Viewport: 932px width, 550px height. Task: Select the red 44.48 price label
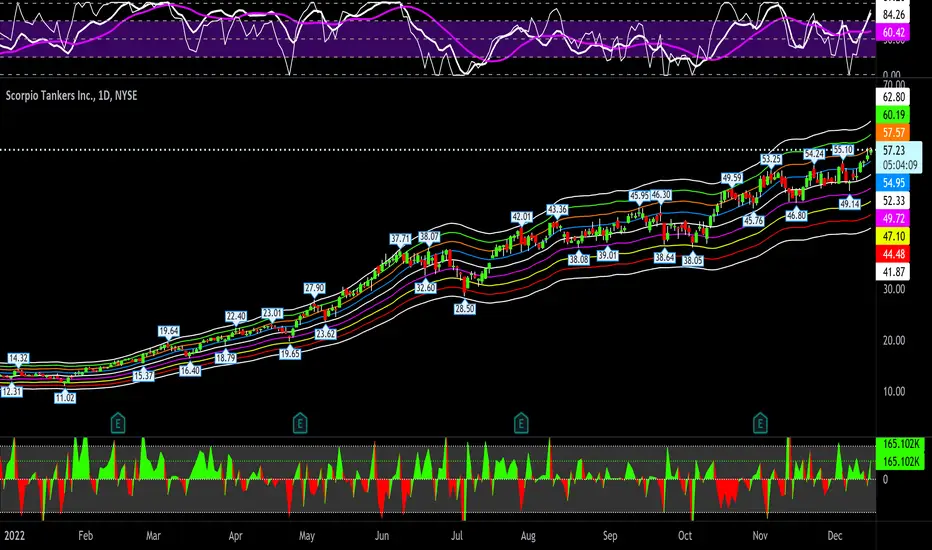click(893, 254)
